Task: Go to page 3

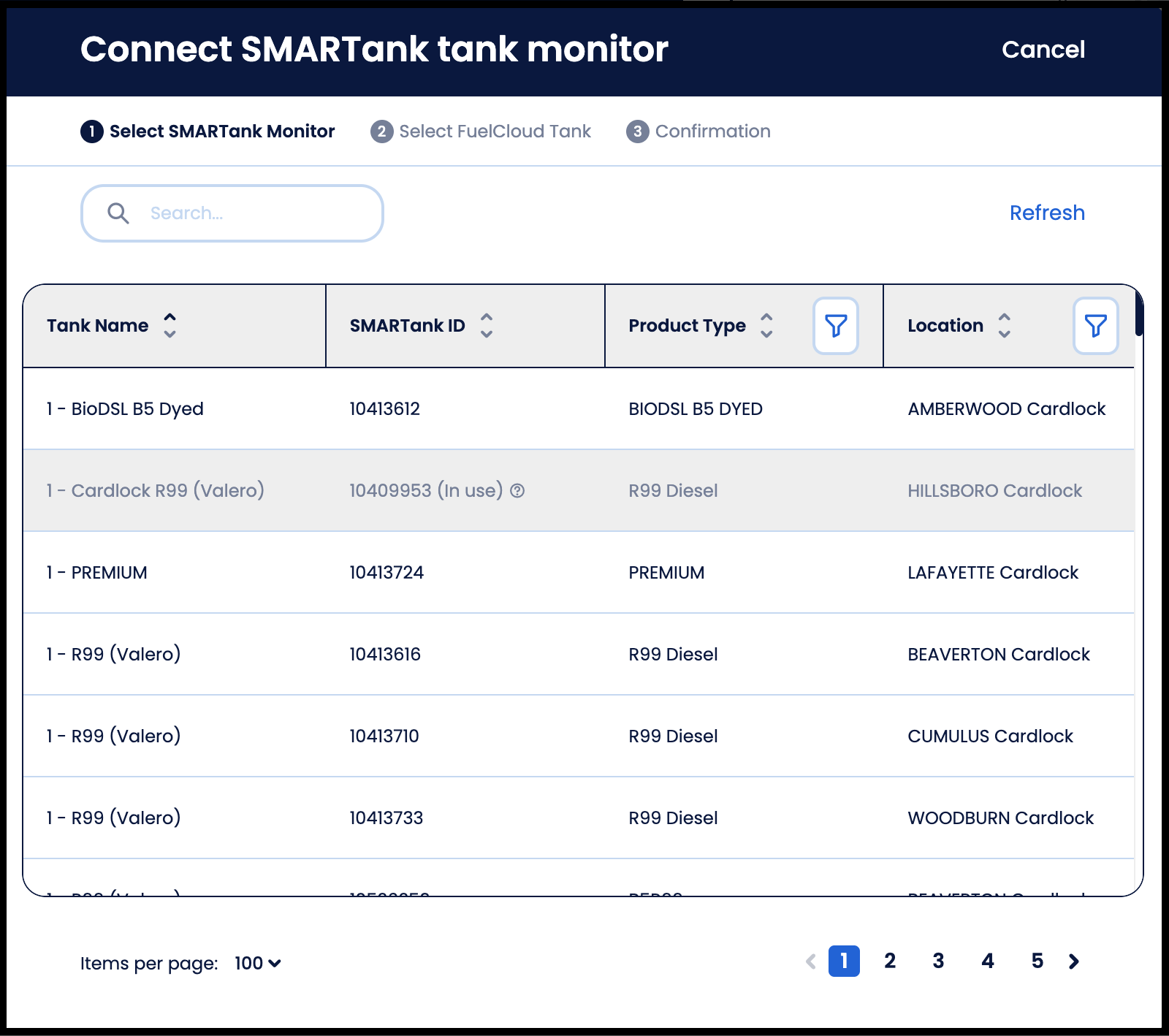Action: (939, 961)
